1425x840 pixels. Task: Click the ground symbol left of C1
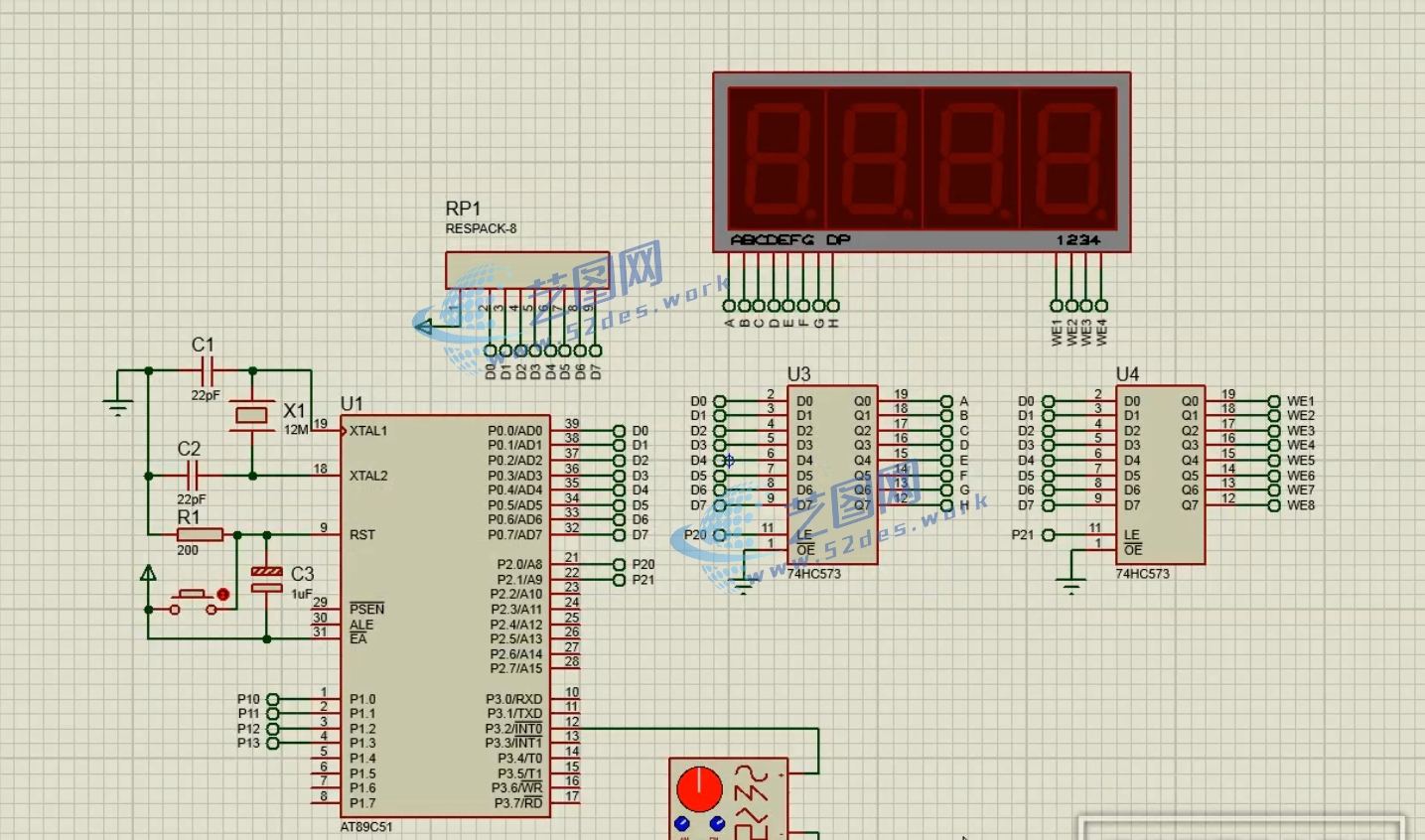(118, 405)
